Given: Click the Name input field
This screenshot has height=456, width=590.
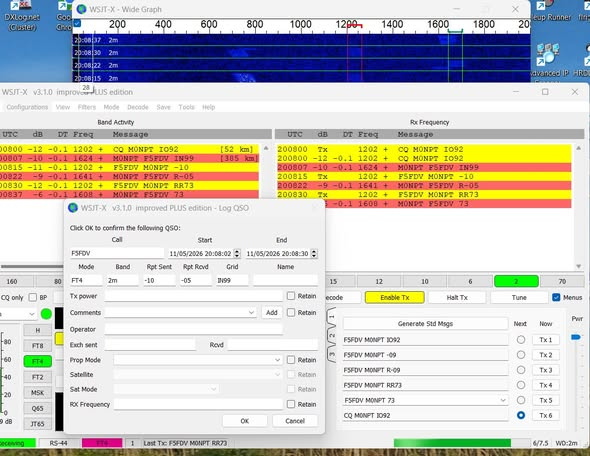Looking at the screenshot, I should [x=285, y=280].
